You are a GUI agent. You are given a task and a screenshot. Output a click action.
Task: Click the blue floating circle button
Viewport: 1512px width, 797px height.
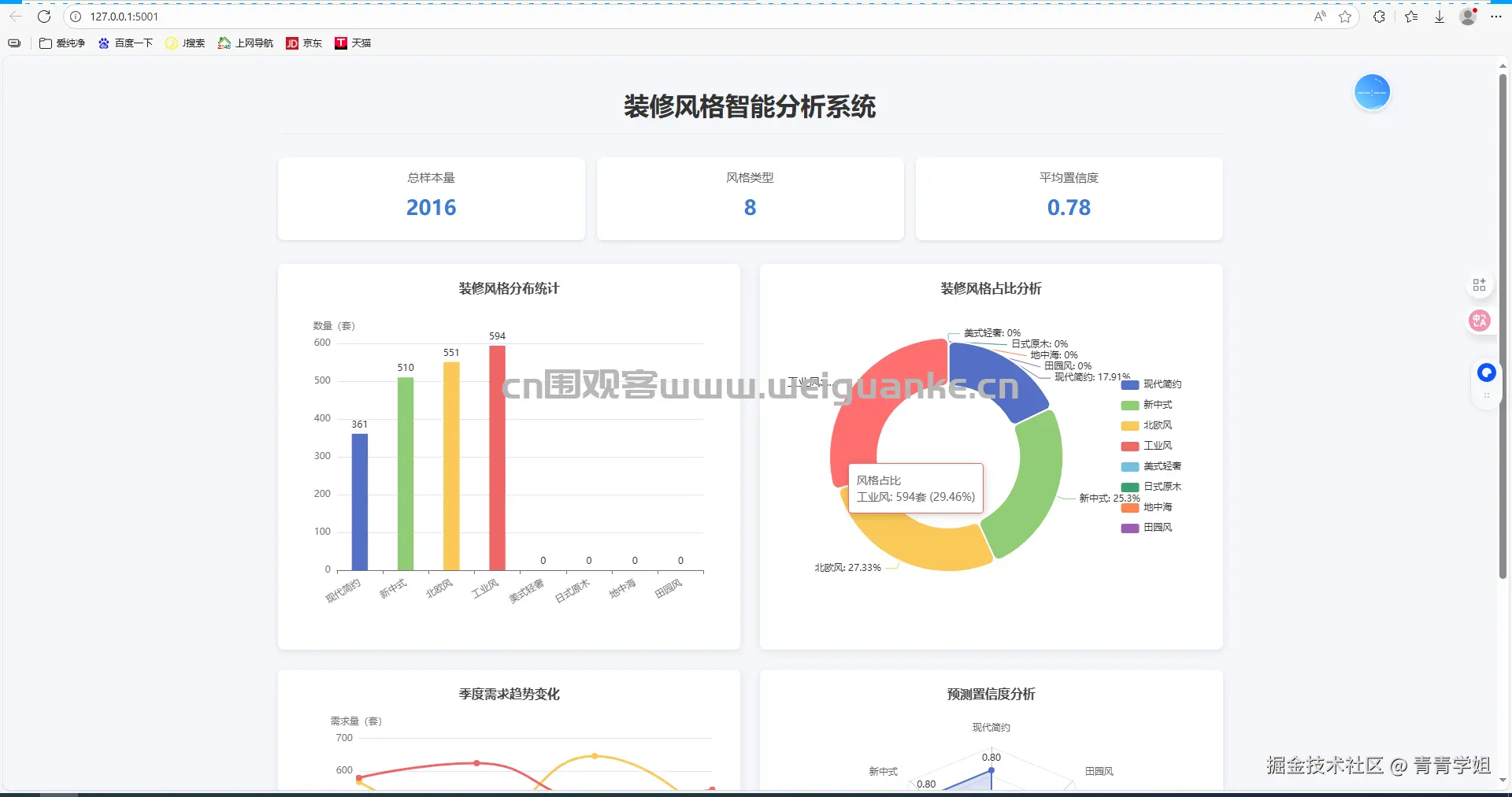pyautogui.click(x=1372, y=92)
